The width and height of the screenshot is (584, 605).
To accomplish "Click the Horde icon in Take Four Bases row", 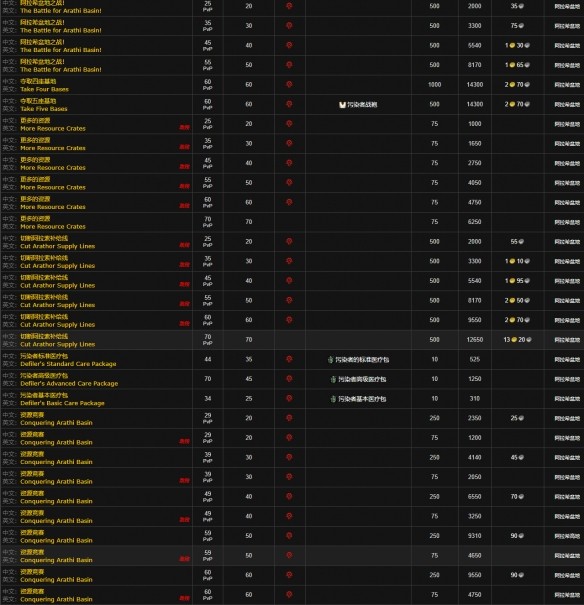I will point(289,84).
